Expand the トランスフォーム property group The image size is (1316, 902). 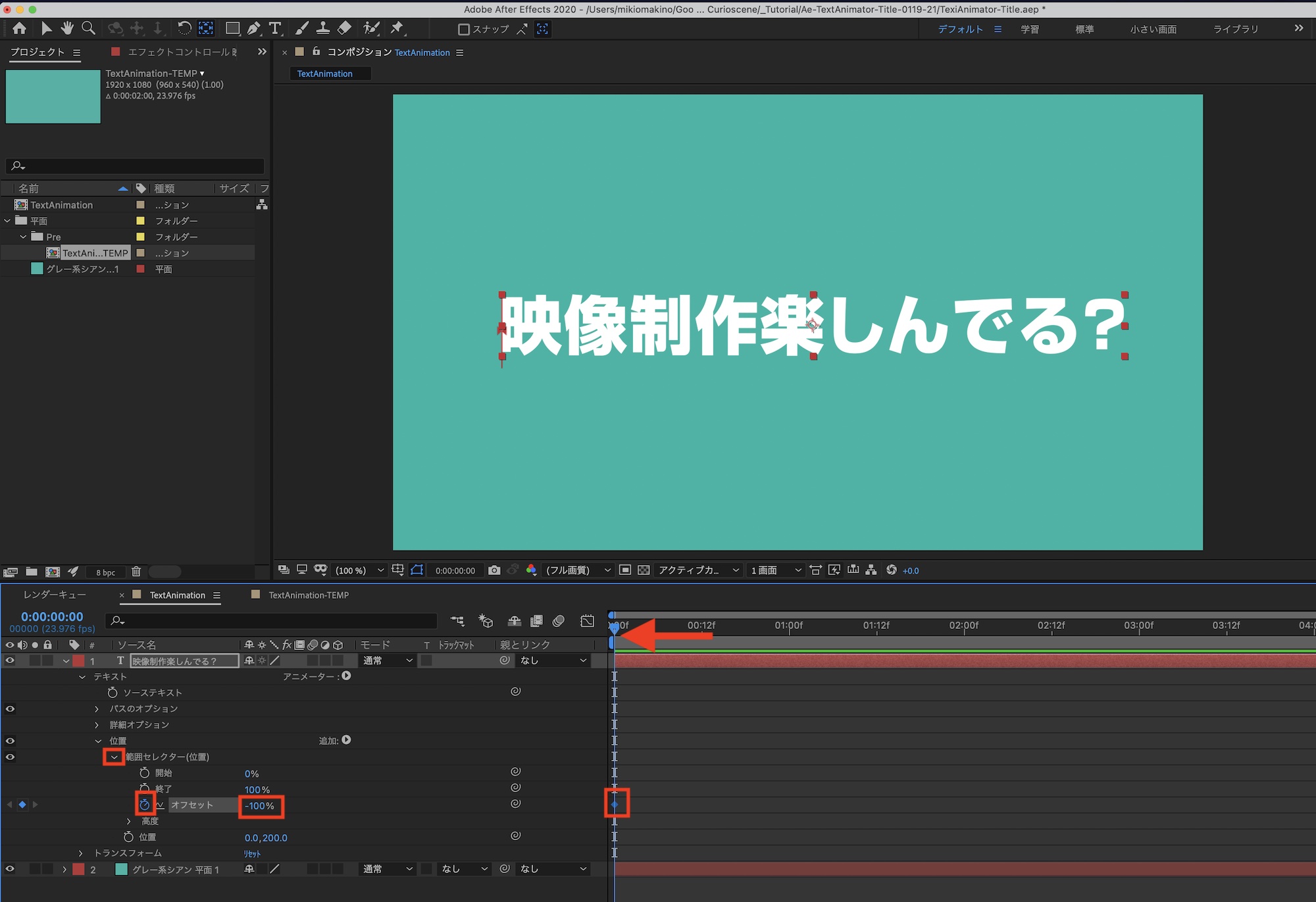point(81,853)
